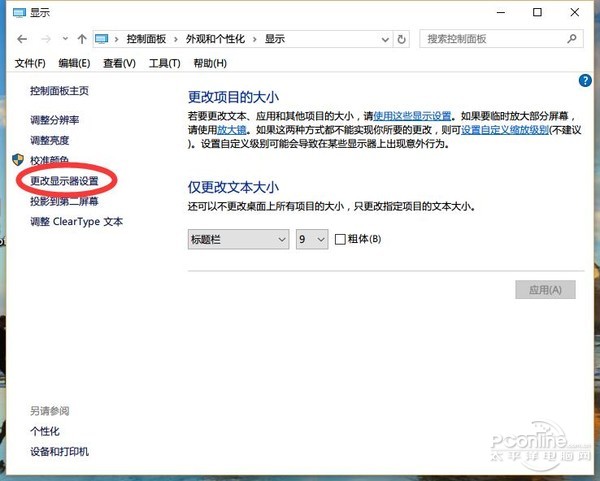Open 个性化 under 另请参阅

[x=45, y=432]
